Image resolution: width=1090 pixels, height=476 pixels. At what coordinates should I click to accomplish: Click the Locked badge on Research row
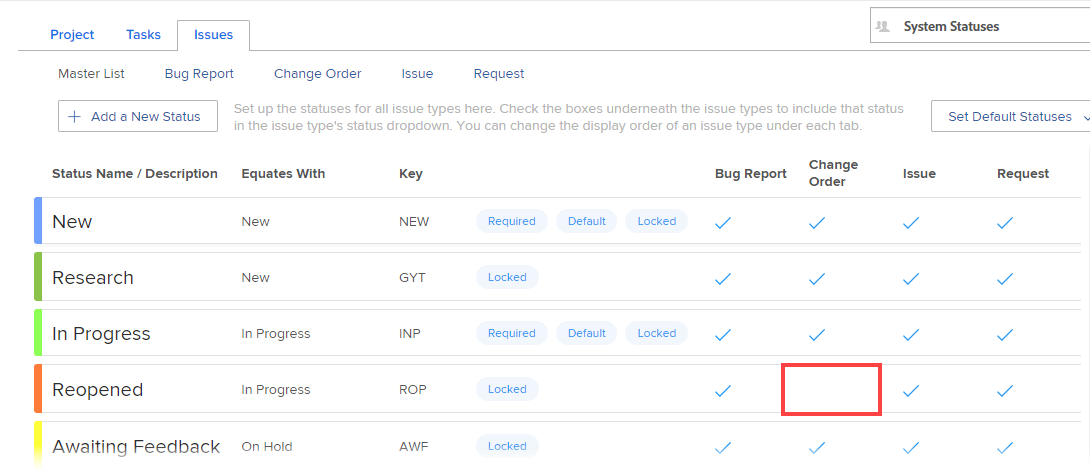pos(507,277)
